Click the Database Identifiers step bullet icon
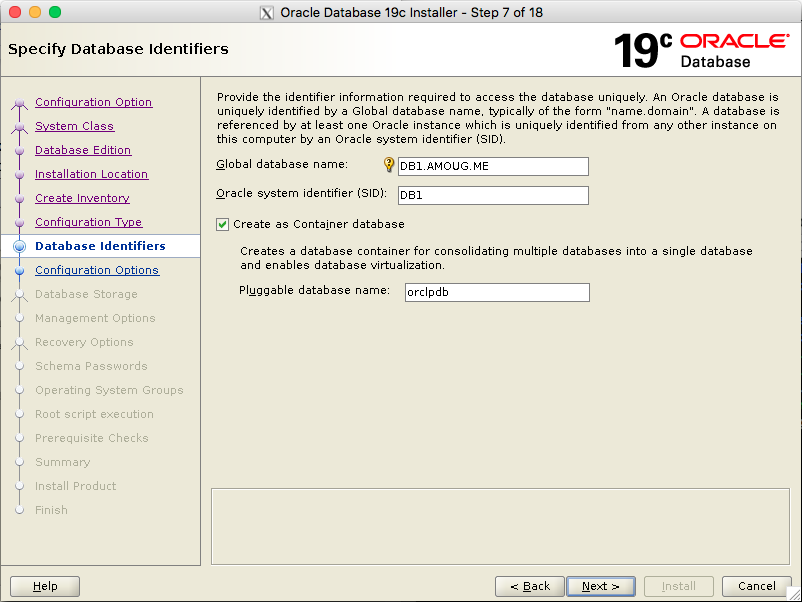Screen dimensions: 802x602 point(18,246)
